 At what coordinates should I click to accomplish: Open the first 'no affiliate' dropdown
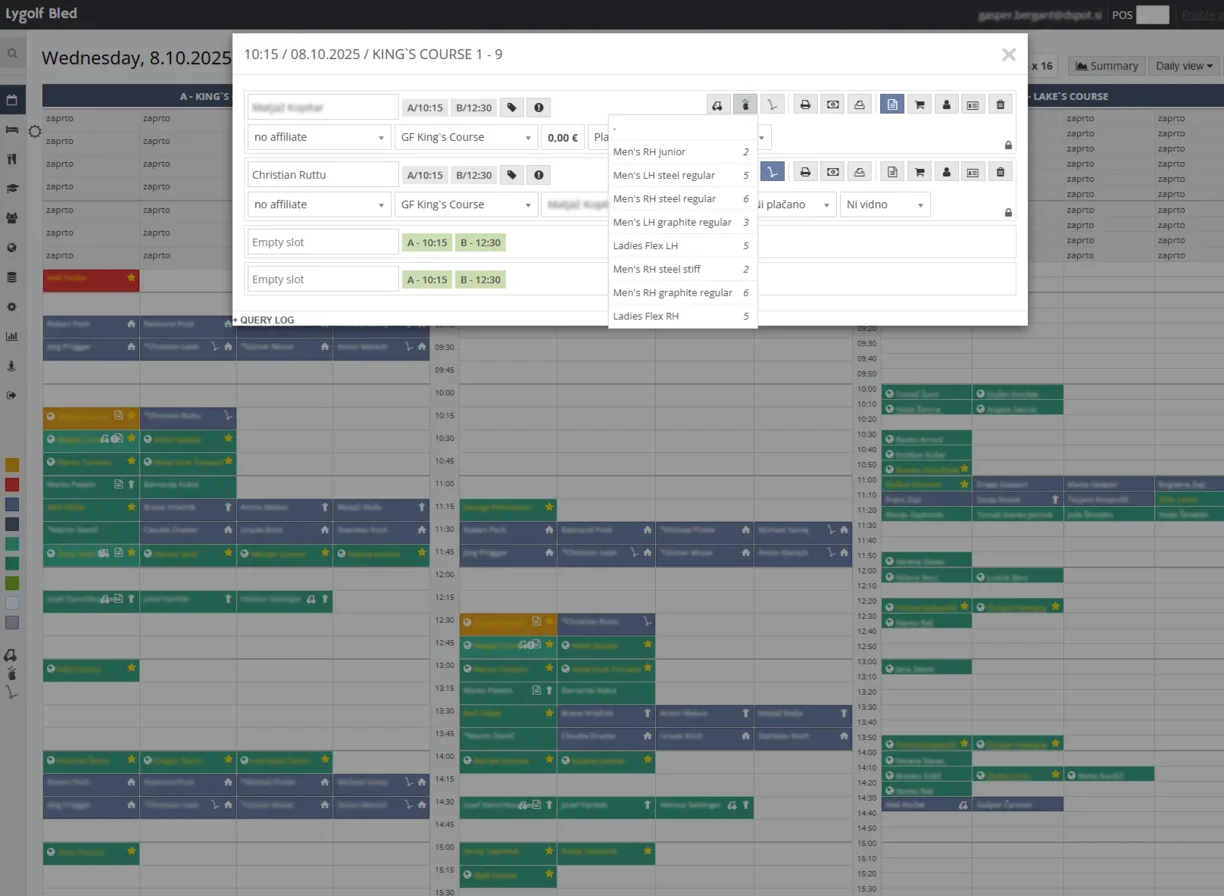[319, 137]
